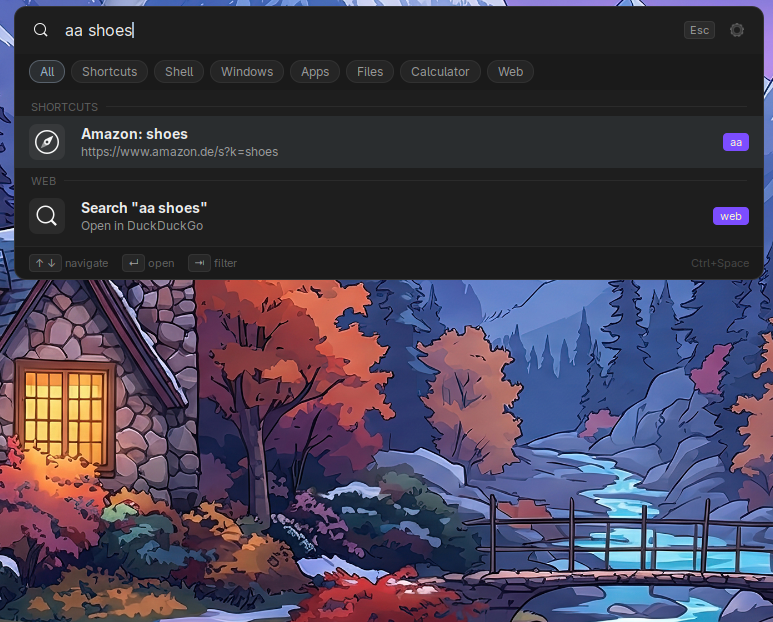773x622 pixels.
Task: Click the purple "web" badge
Action: pos(731,216)
